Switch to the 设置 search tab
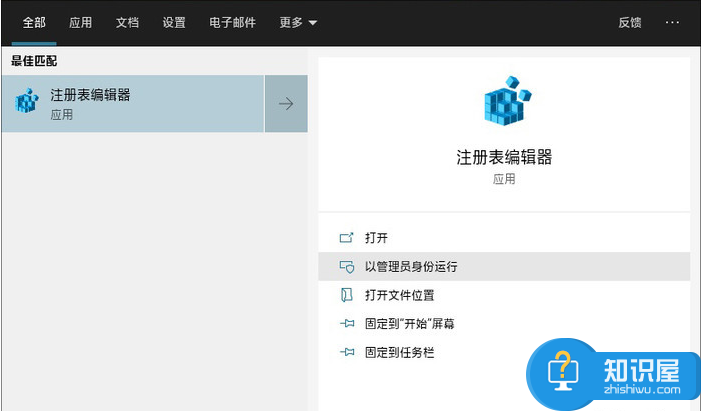701x411 pixels. click(174, 22)
